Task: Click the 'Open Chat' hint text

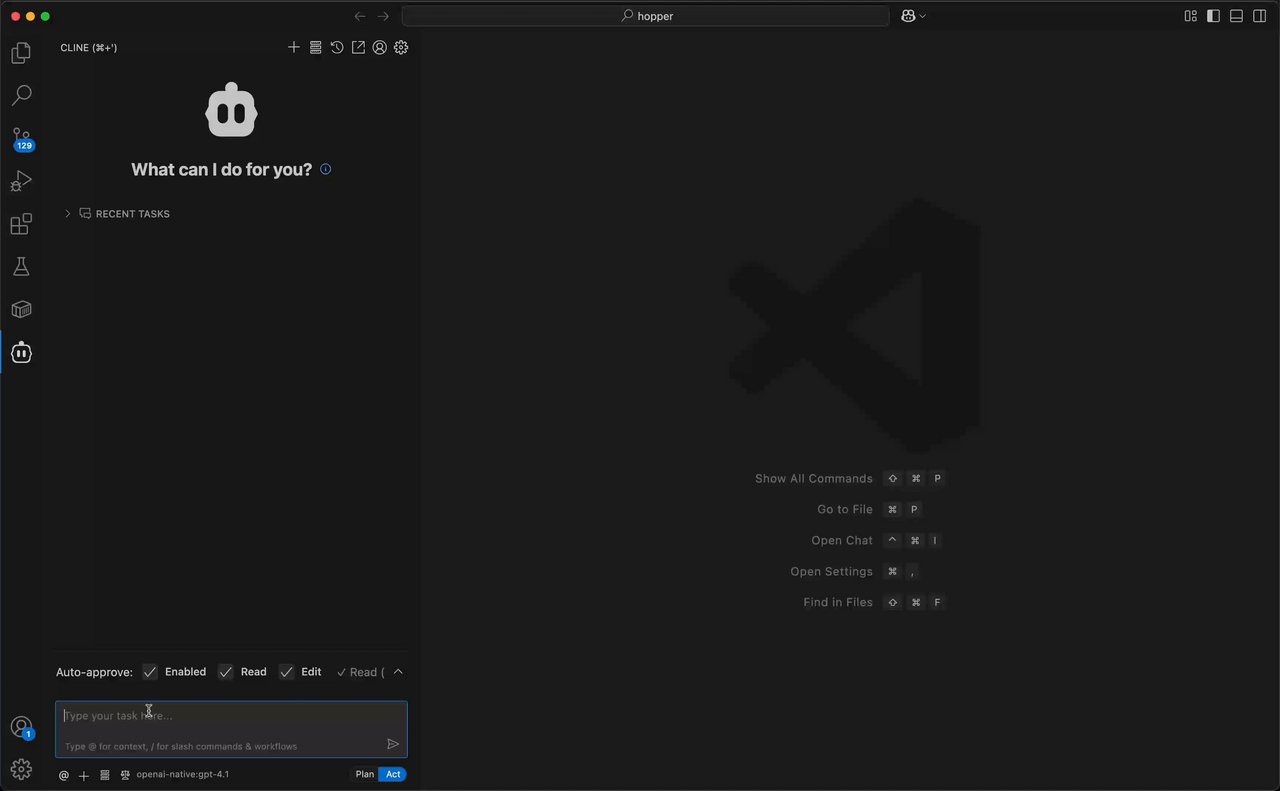Action: pos(842,541)
